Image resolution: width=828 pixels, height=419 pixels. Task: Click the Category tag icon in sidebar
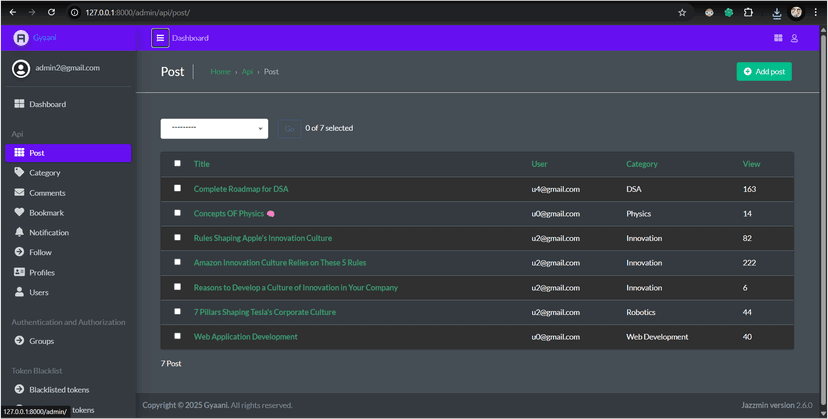point(19,172)
